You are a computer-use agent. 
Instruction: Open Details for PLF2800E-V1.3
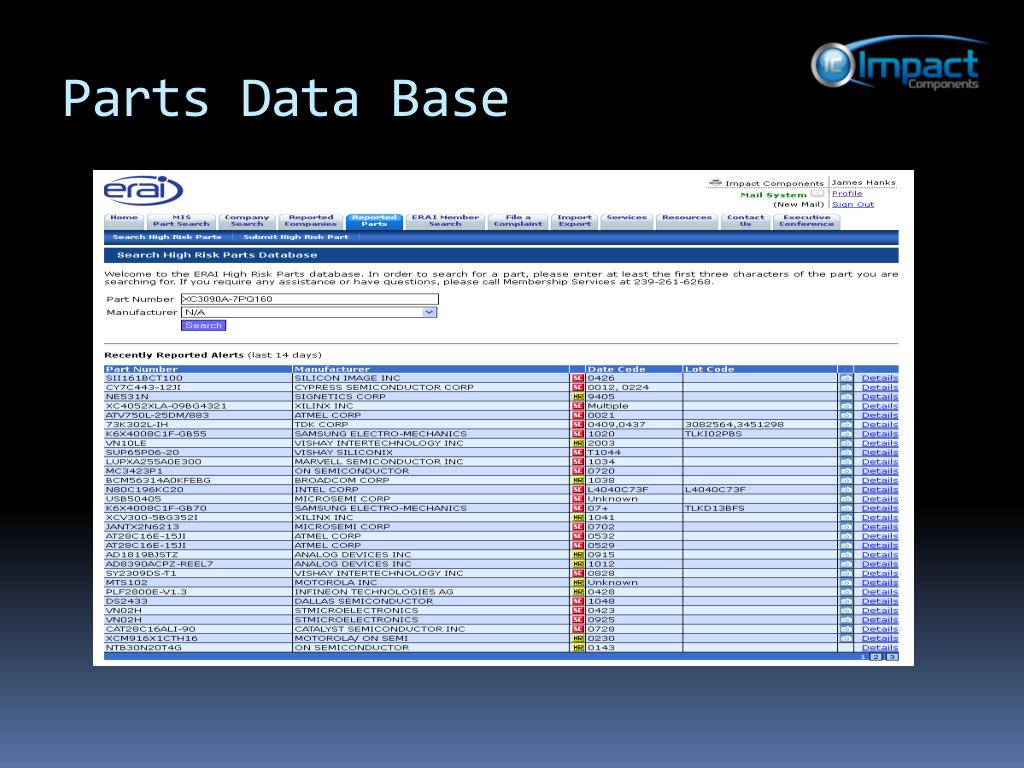(880, 592)
